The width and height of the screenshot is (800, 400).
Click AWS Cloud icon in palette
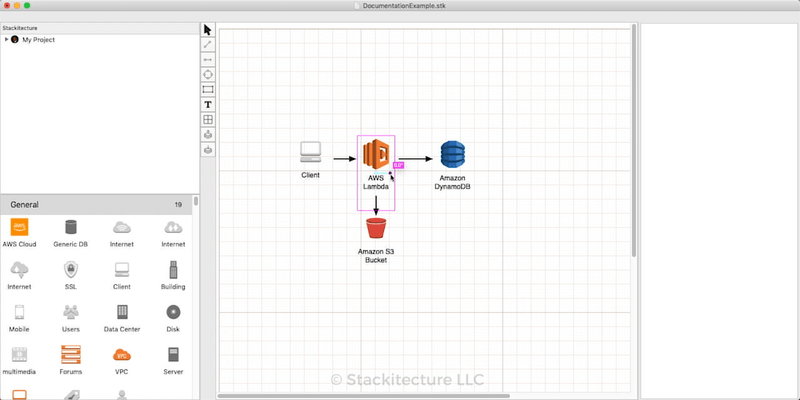pyautogui.click(x=20, y=227)
